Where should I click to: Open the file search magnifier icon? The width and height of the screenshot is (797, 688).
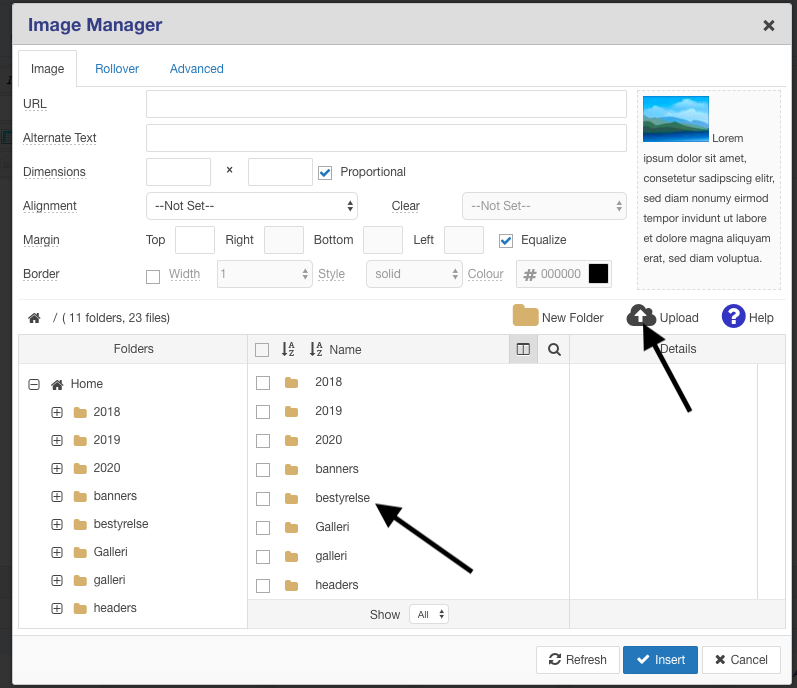554,349
